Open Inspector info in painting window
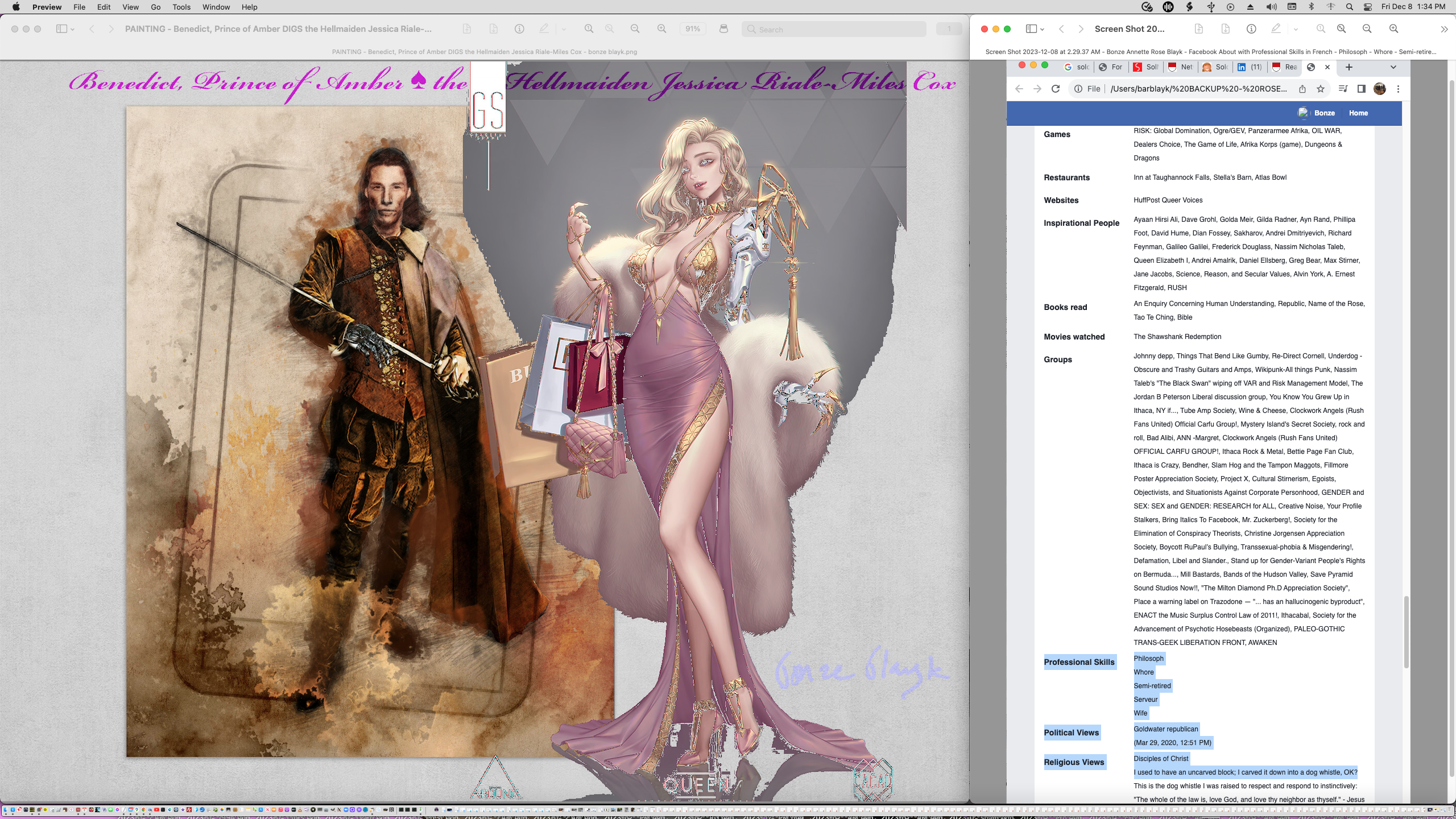The width and height of the screenshot is (1456, 819). click(x=519, y=29)
